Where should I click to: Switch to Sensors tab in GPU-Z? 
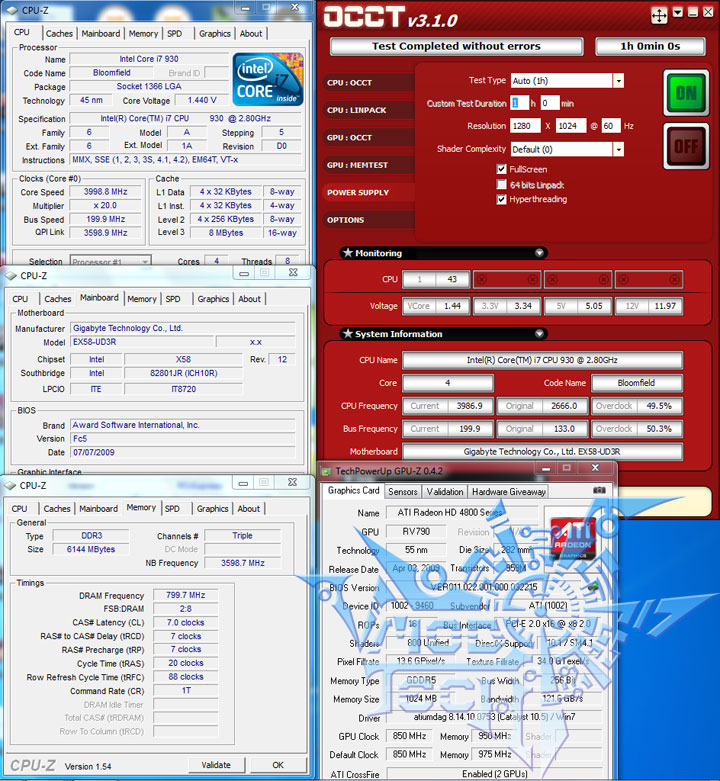tap(403, 492)
